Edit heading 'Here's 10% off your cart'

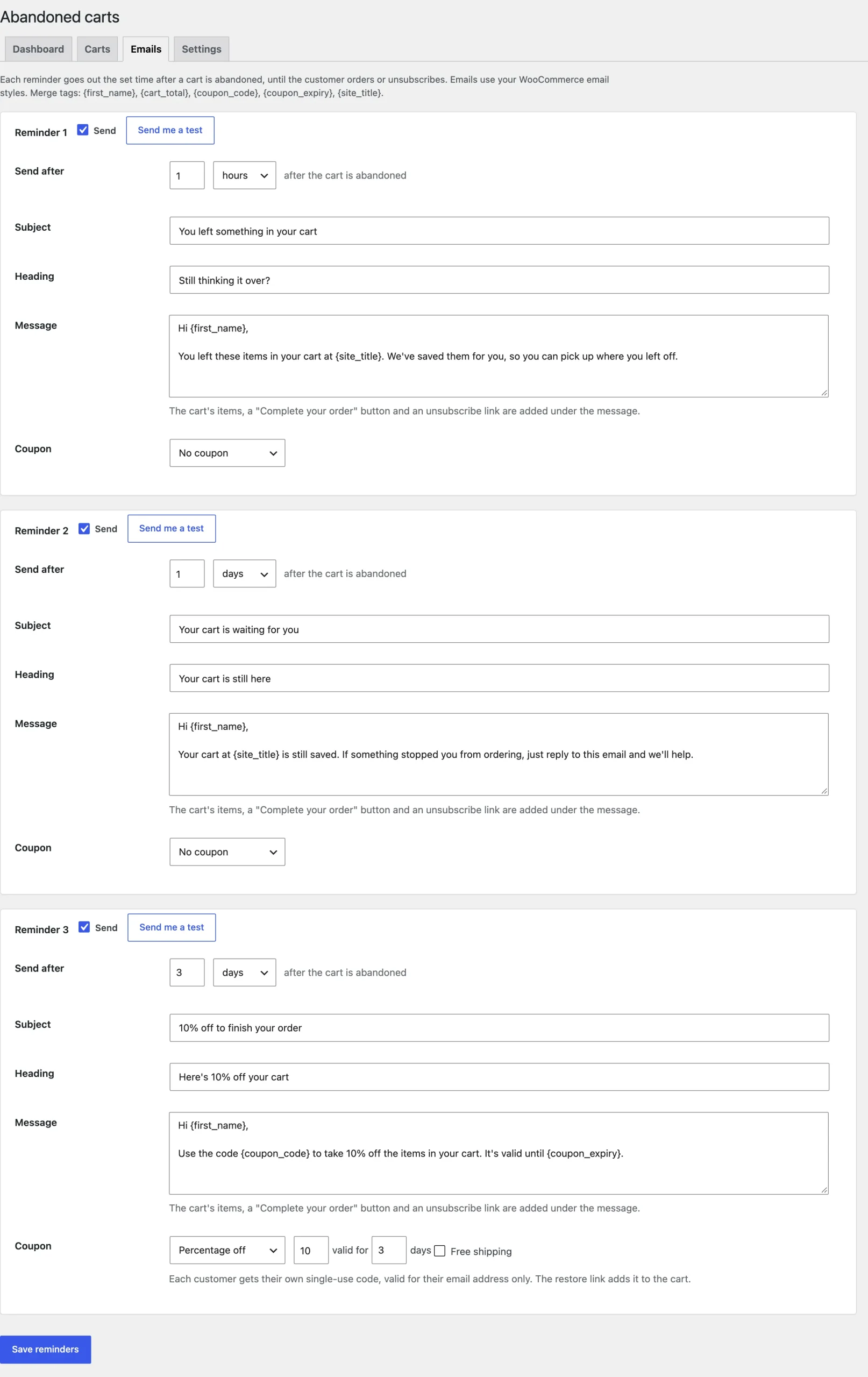click(x=499, y=1077)
